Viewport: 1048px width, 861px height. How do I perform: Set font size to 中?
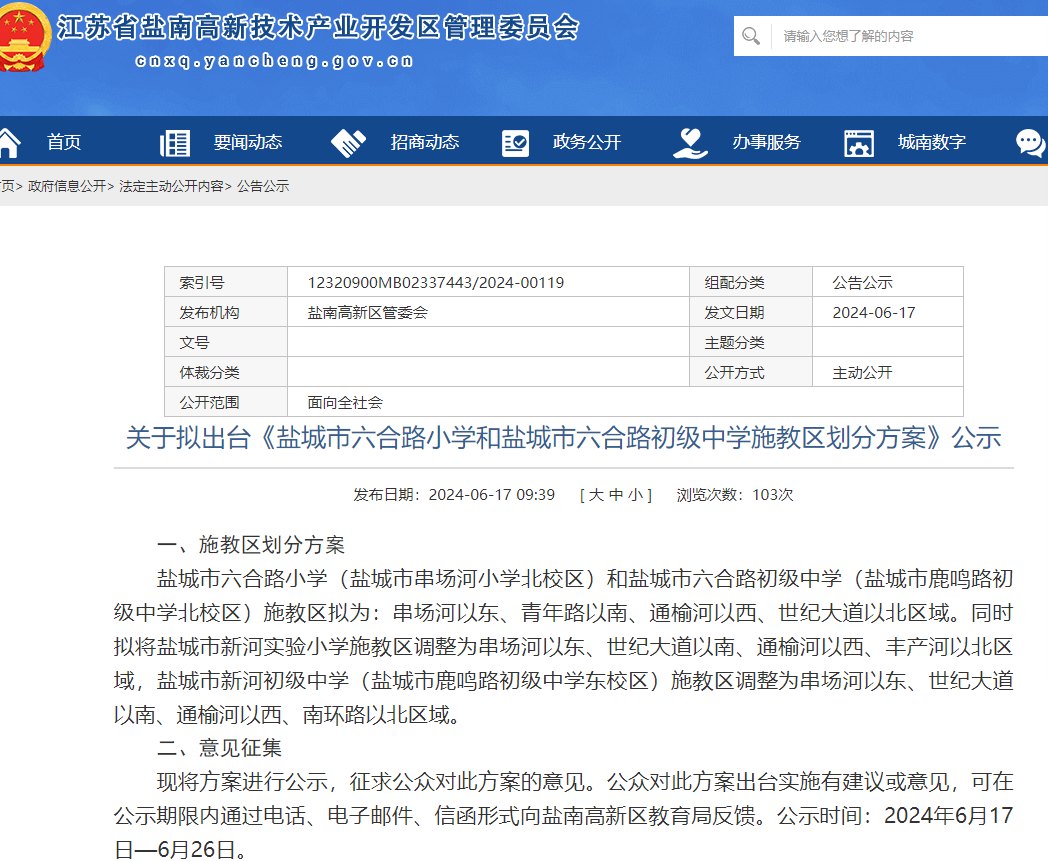[616, 495]
